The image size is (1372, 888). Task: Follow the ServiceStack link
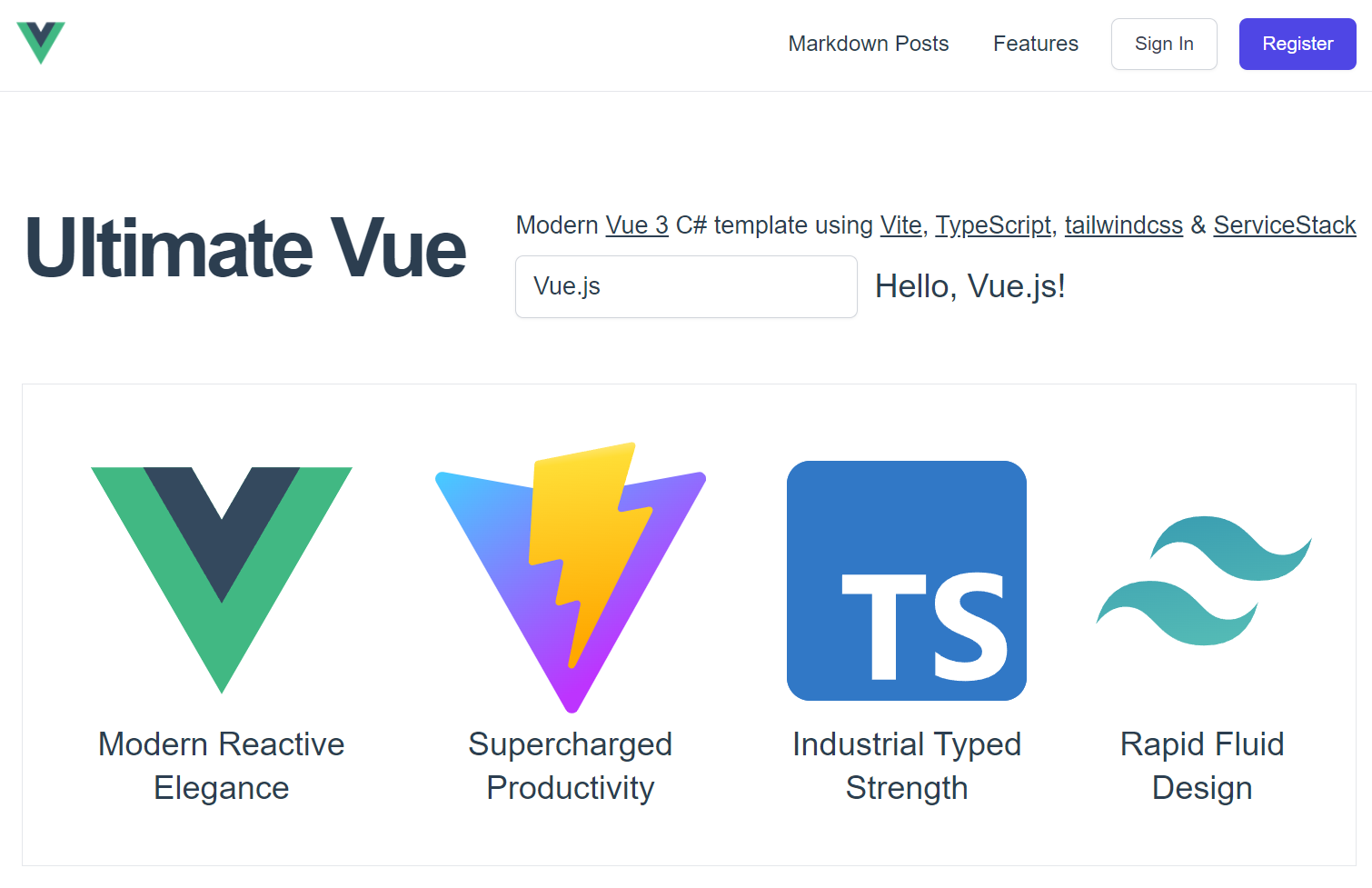point(1284,224)
